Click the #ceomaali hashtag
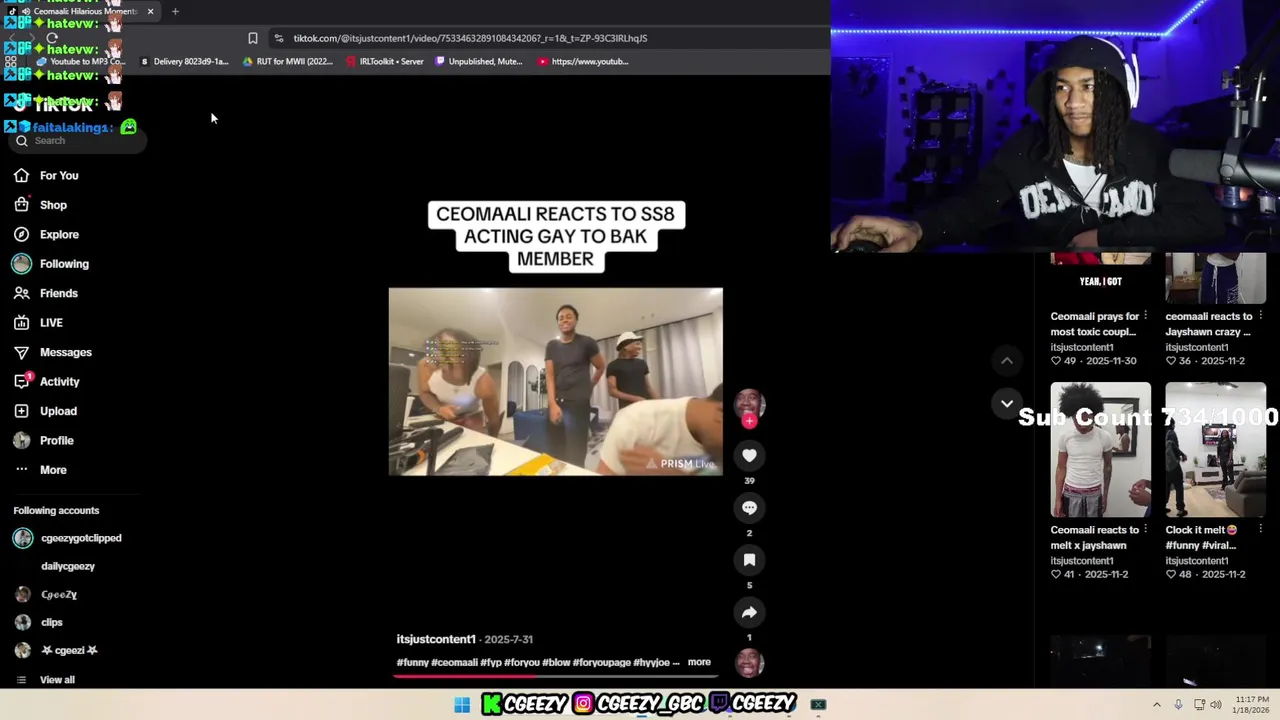1280x720 pixels. point(454,662)
